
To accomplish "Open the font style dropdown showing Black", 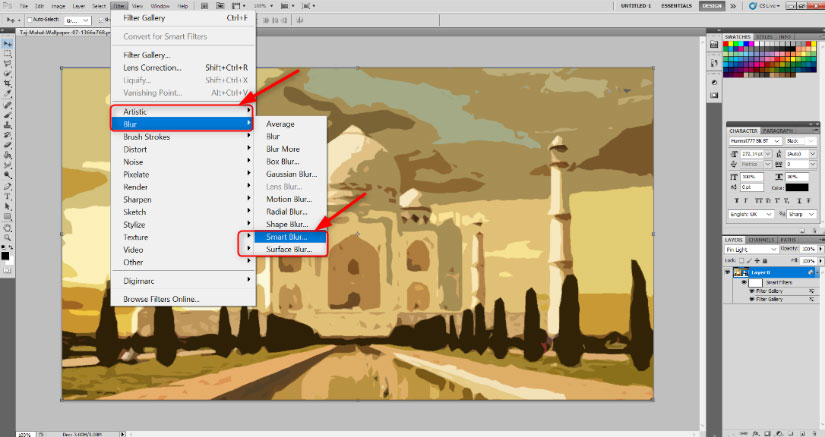I will [800, 141].
